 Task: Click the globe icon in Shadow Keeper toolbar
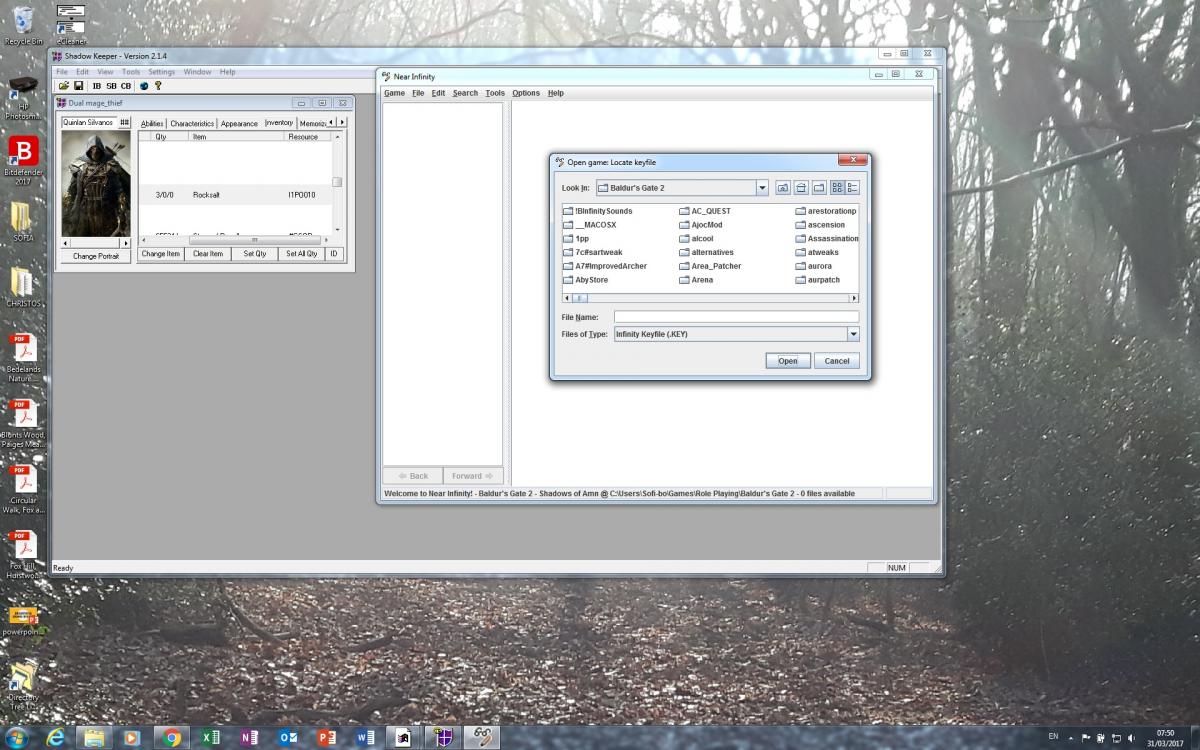click(x=144, y=86)
